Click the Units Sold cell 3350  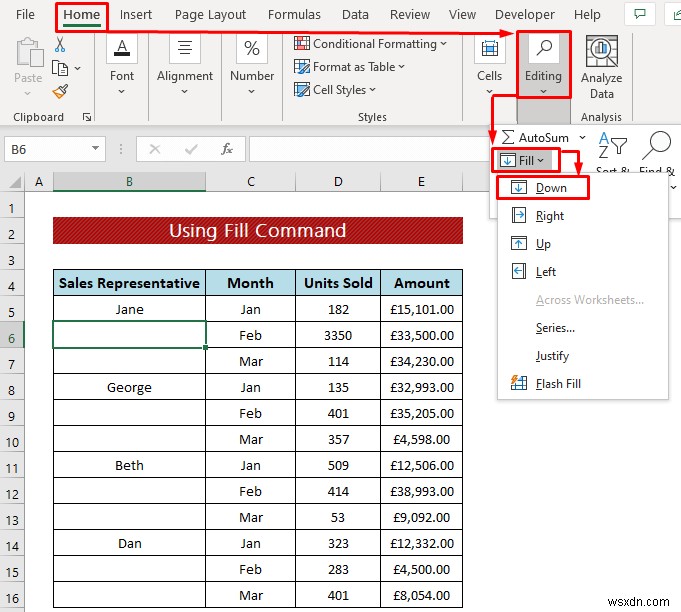pos(338,335)
